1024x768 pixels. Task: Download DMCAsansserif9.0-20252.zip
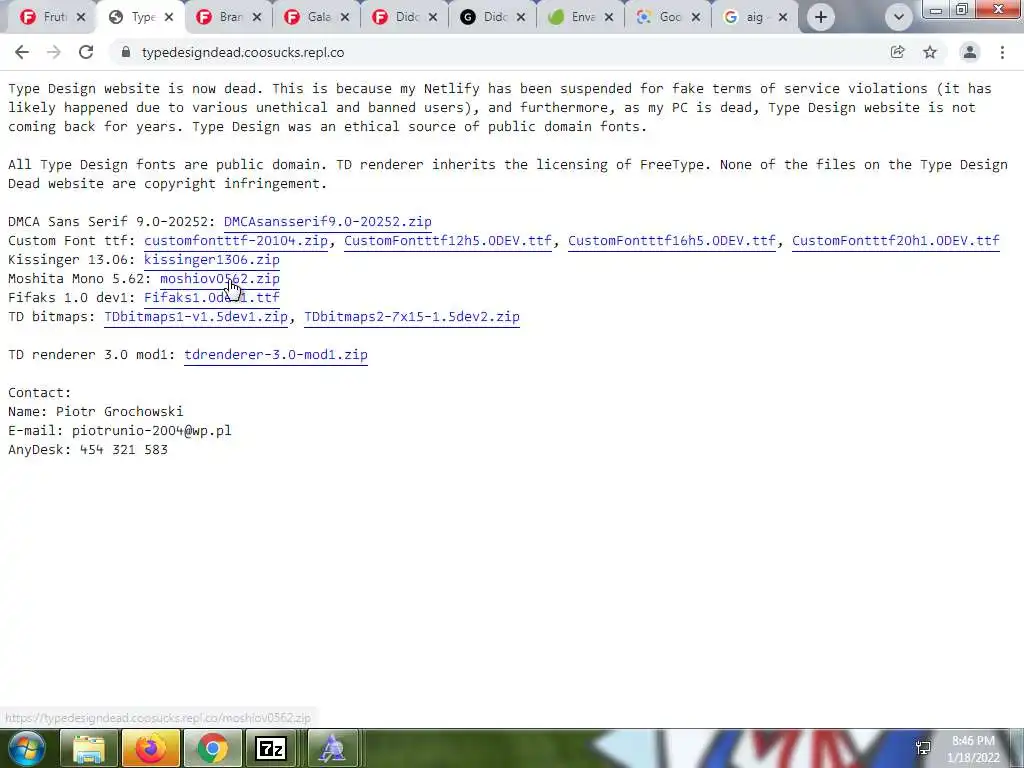[x=327, y=222]
